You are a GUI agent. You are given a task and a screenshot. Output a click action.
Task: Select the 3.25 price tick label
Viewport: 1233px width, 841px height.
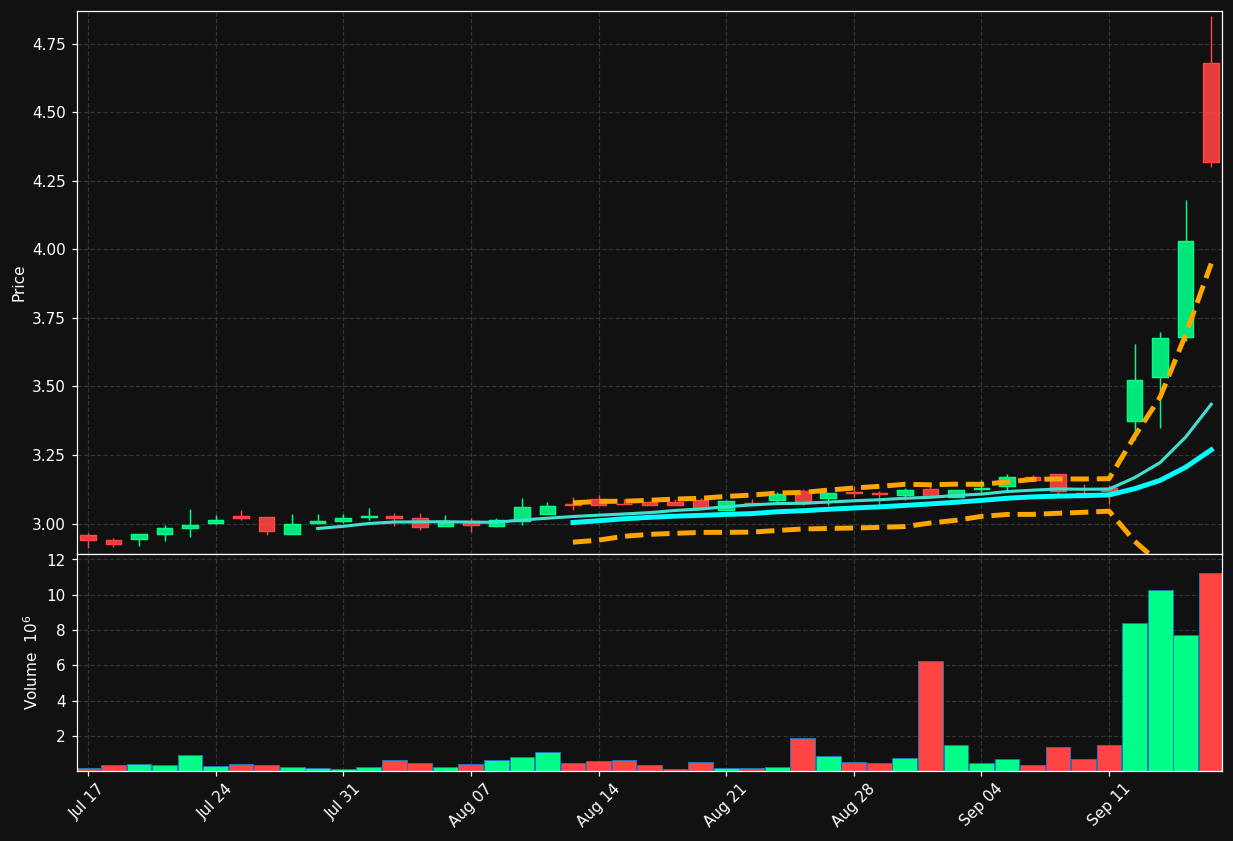(x=49, y=455)
